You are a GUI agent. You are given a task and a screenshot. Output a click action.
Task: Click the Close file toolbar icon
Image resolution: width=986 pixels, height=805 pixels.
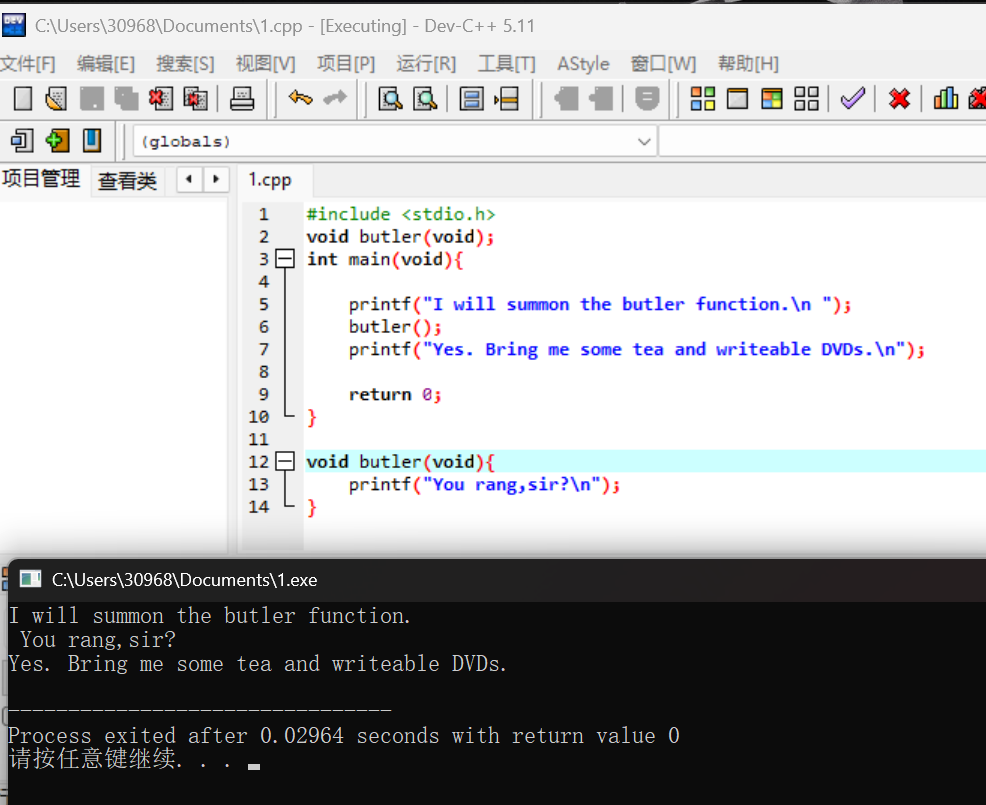pos(161,99)
